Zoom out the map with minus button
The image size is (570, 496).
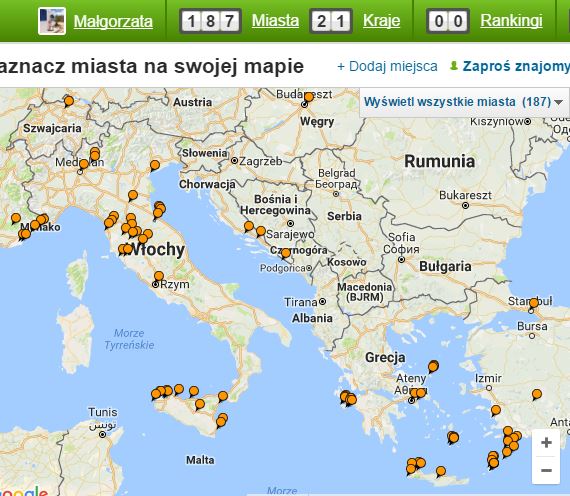coord(546,470)
